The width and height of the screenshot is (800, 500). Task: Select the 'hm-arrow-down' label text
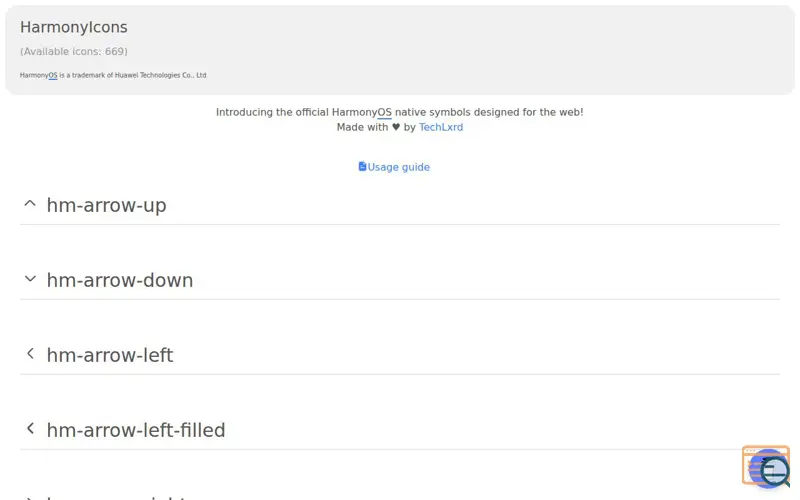pyautogui.click(x=120, y=280)
